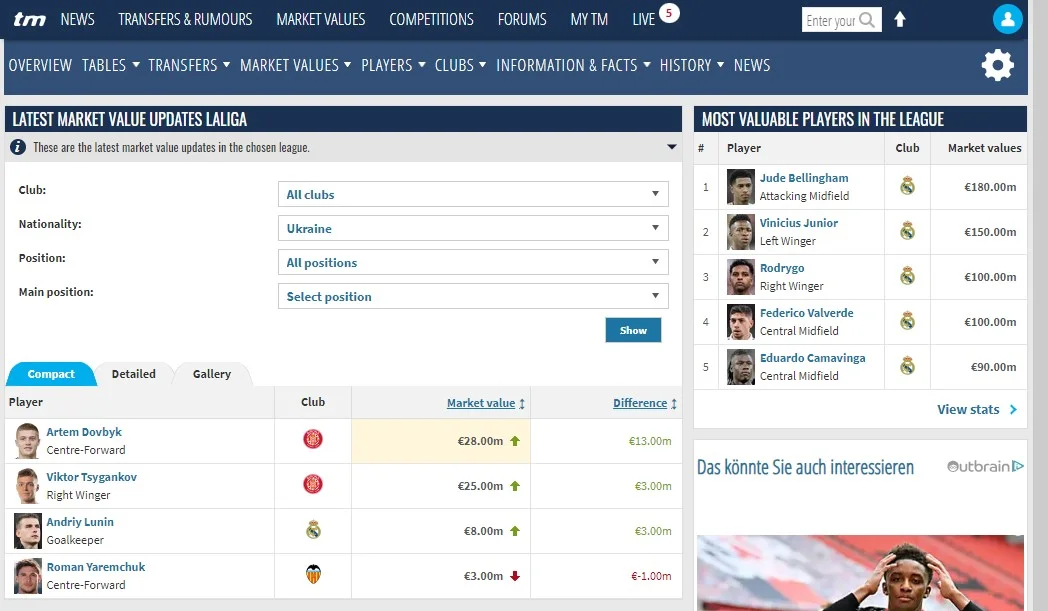Click the search magnifier icon

point(867,20)
